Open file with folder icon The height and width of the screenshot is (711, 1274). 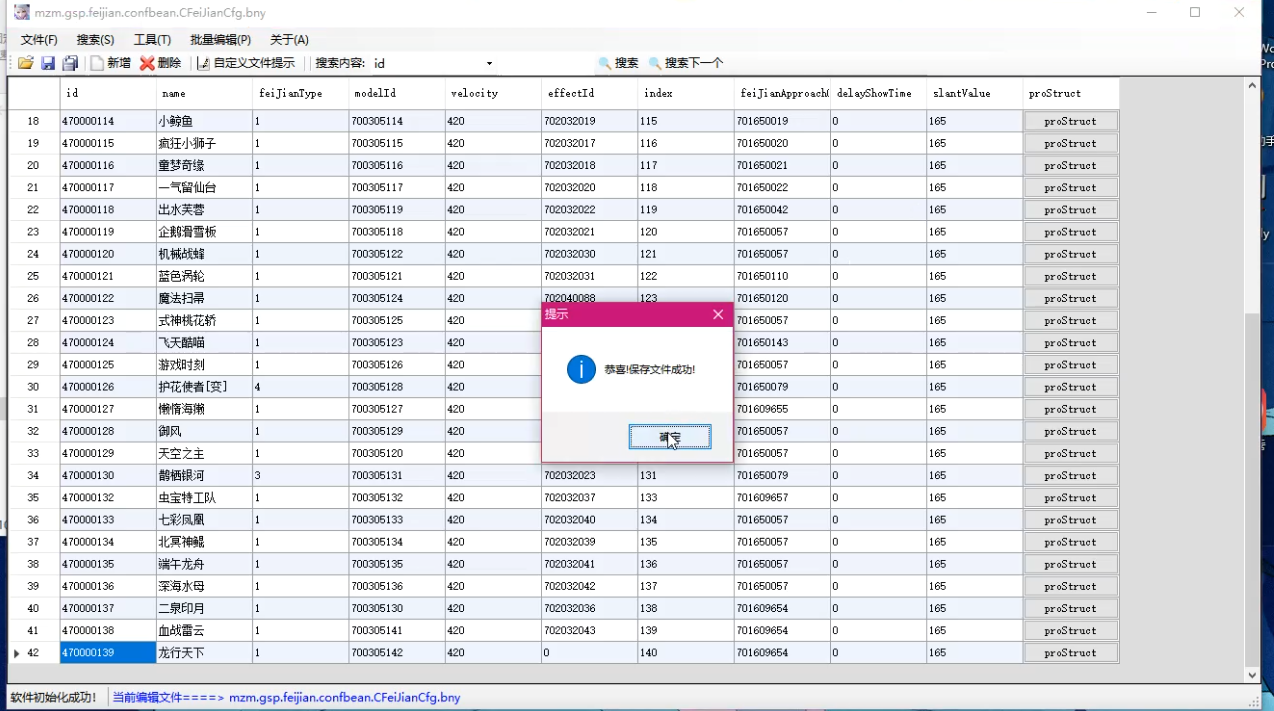(x=26, y=63)
